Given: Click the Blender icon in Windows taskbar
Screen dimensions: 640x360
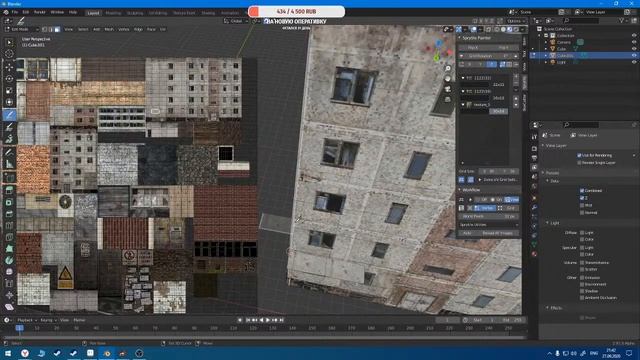Looking at the screenshot, I should click(107, 353).
